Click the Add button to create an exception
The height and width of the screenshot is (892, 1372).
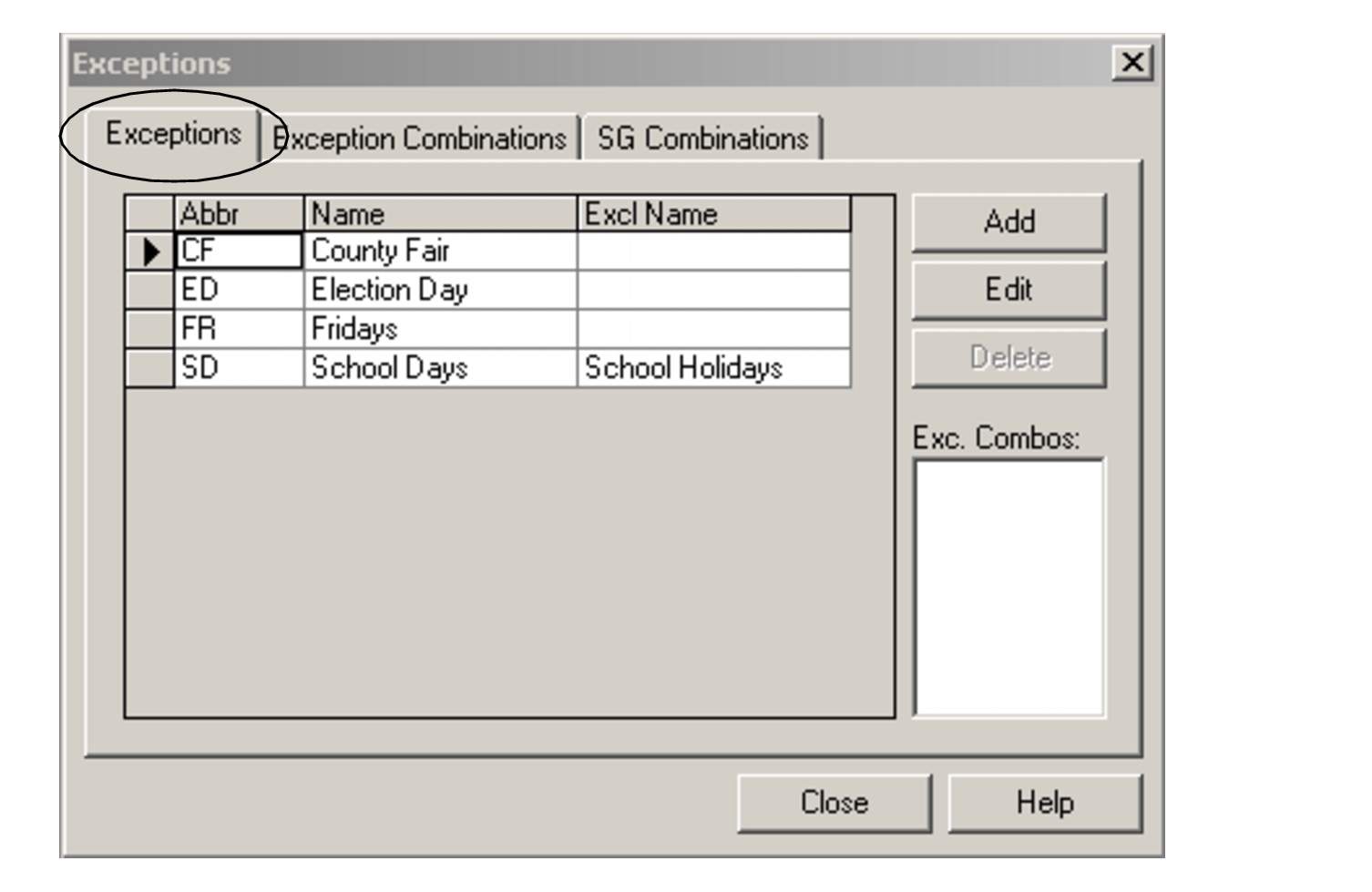pos(1008,223)
